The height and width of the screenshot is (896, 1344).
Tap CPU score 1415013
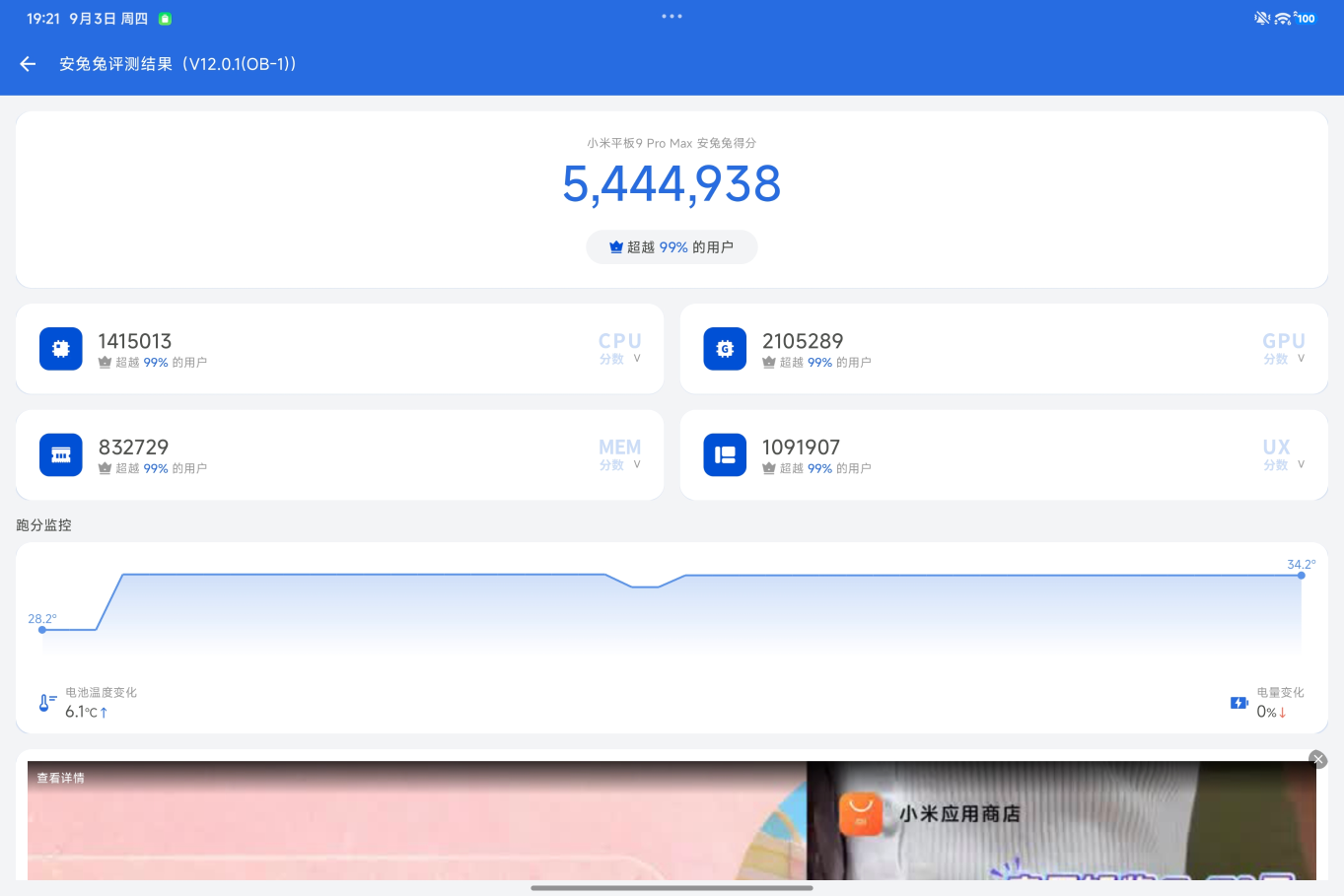(135, 341)
